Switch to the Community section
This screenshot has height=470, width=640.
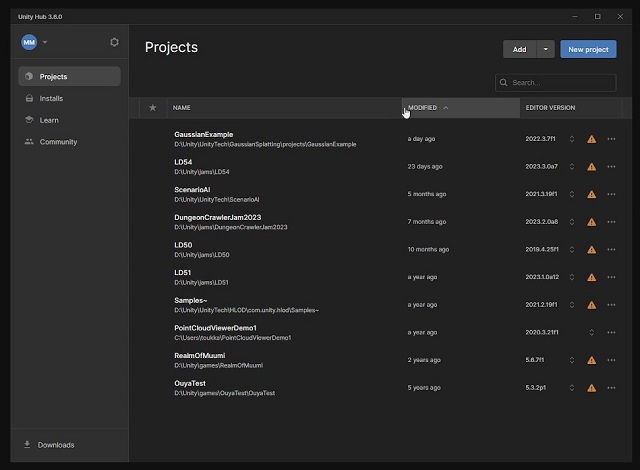[x=58, y=142]
